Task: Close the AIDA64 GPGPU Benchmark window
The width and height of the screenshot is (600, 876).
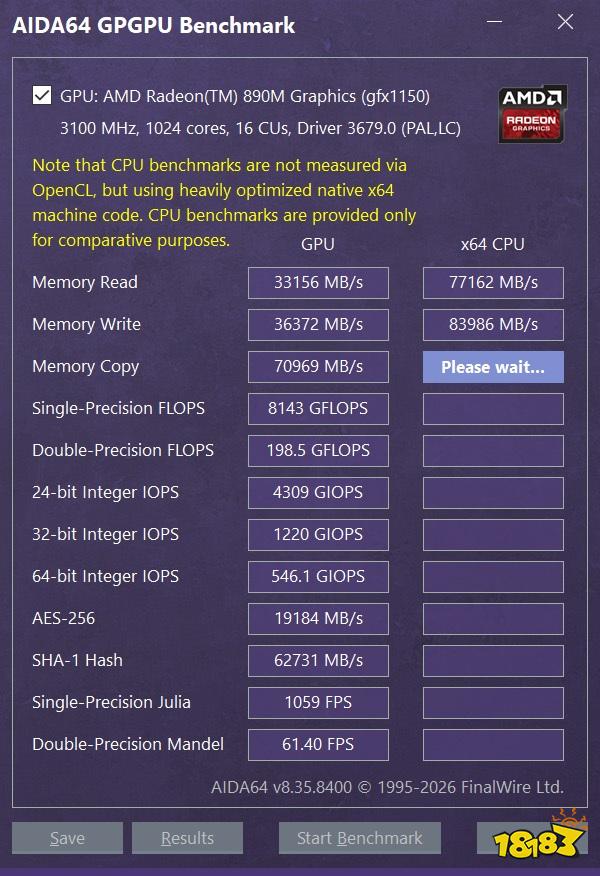Action: tap(565, 22)
